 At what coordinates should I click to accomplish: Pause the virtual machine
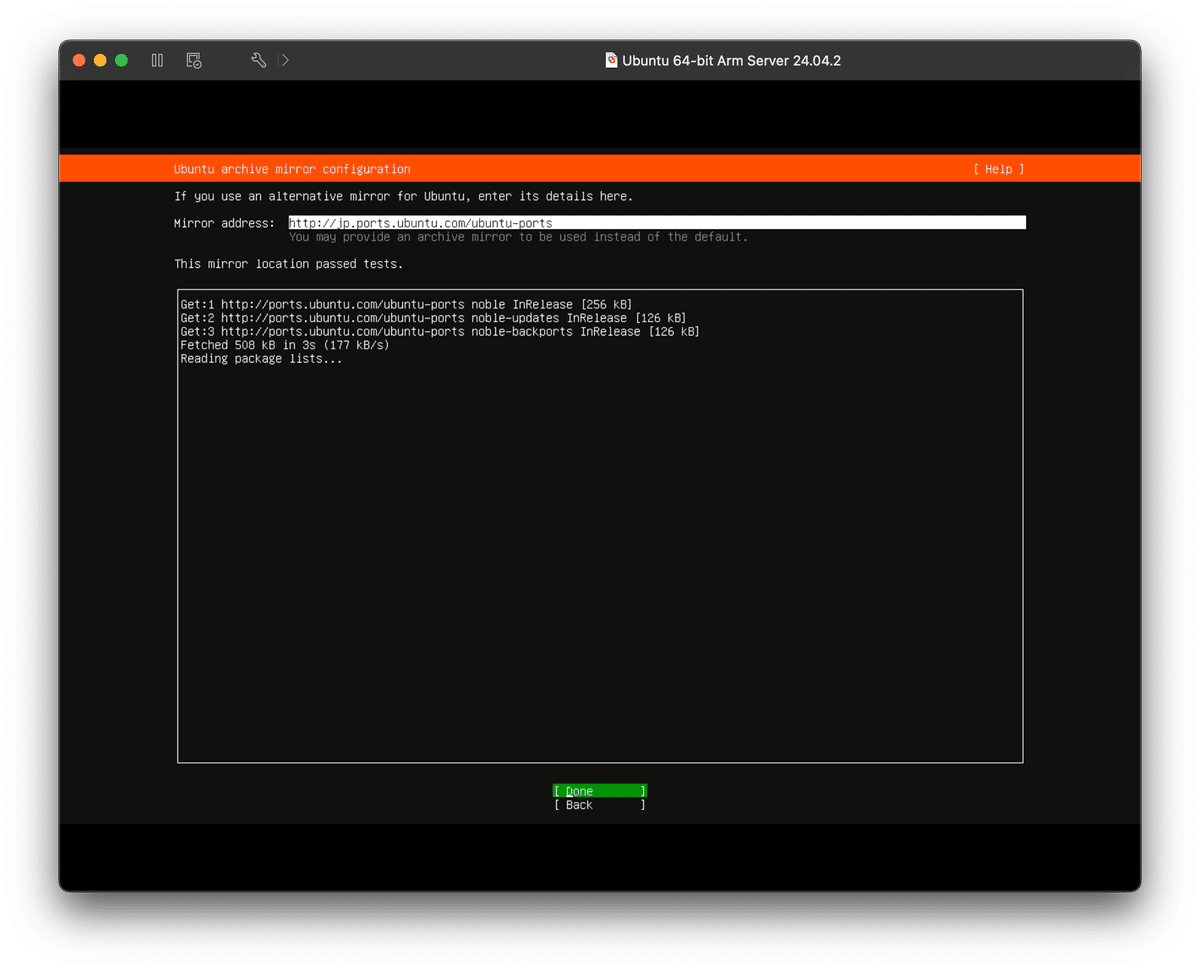tap(157, 61)
